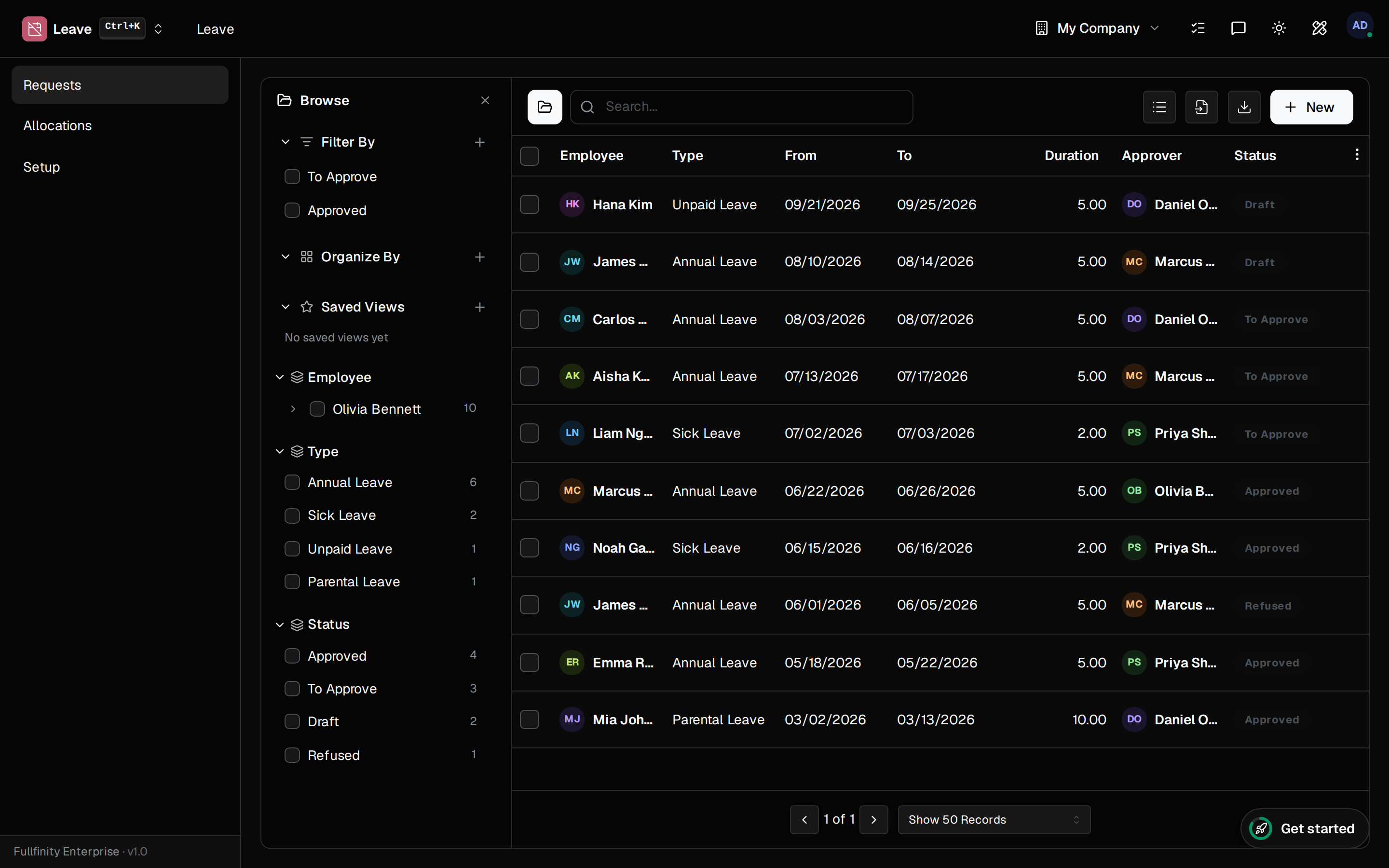Image resolution: width=1389 pixels, height=868 pixels.
Task: Click the Leave app logo icon
Action: [34, 29]
